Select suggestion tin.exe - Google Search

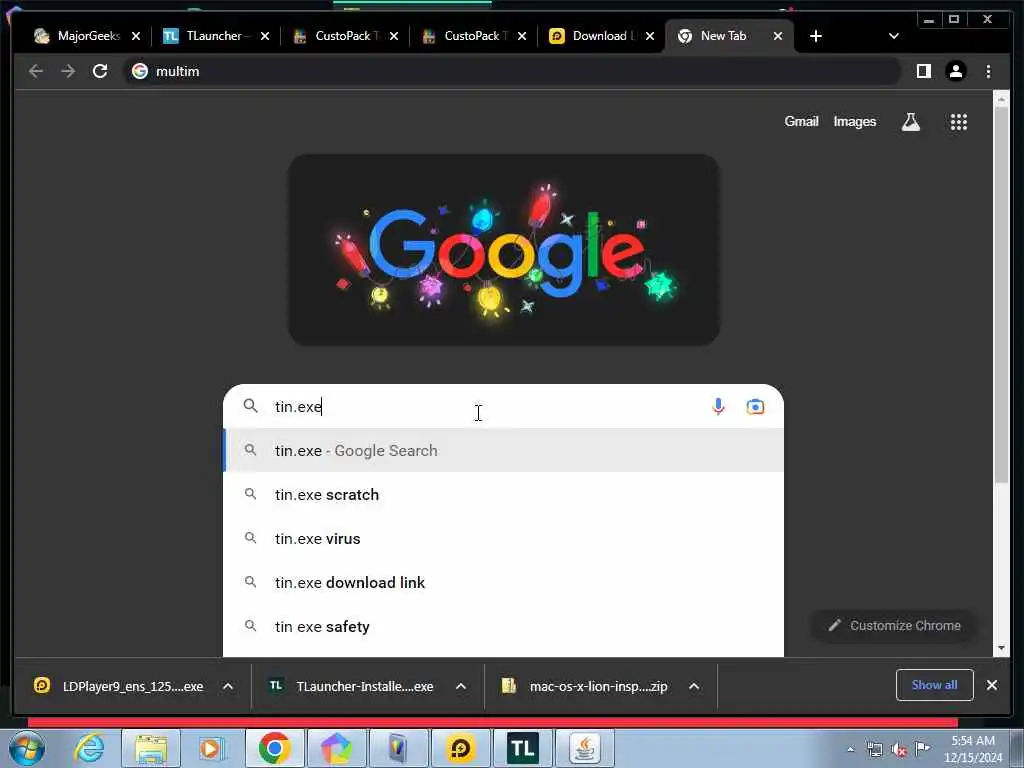point(503,451)
